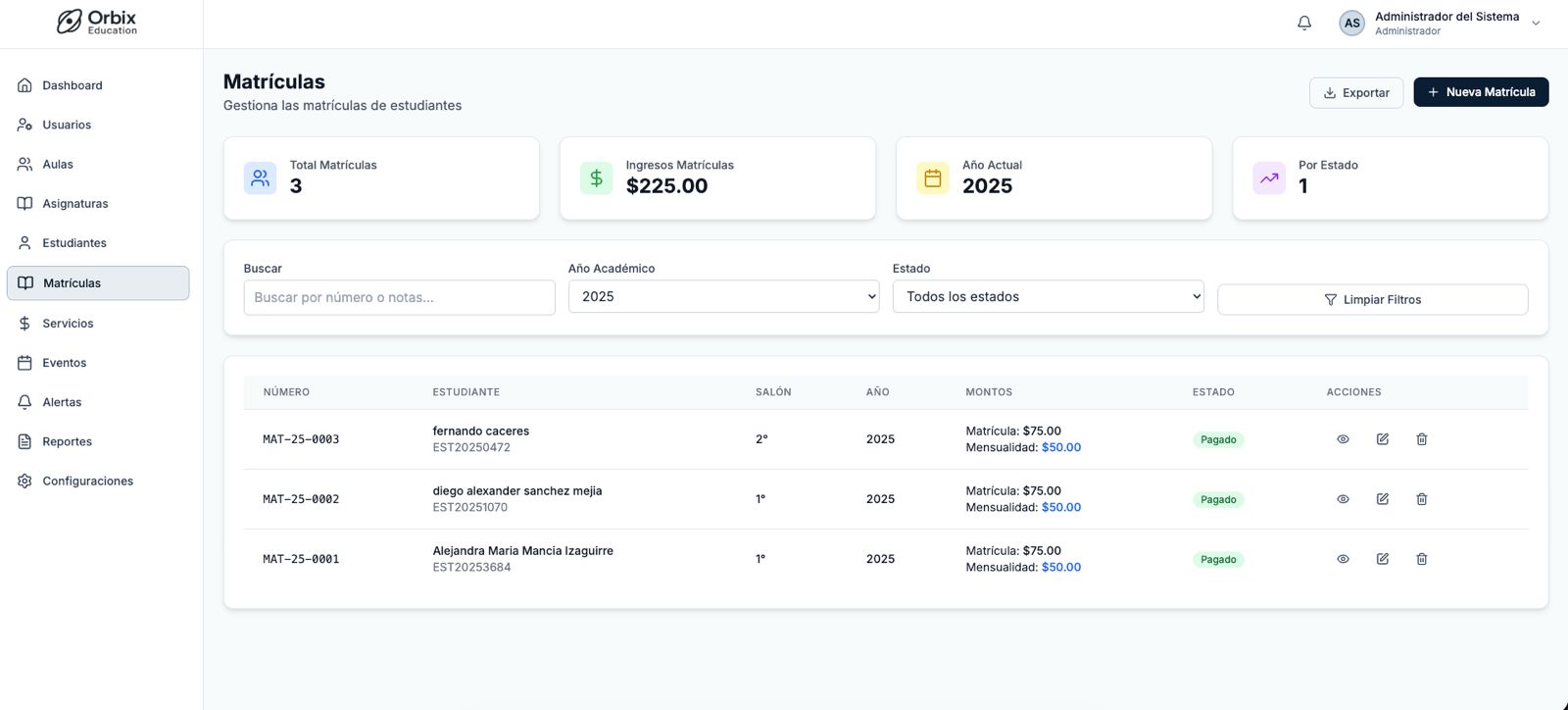Viewport: 1568px width, 710px height.
Task: Click the notifications bell icon
Action: pos(1304,23)
